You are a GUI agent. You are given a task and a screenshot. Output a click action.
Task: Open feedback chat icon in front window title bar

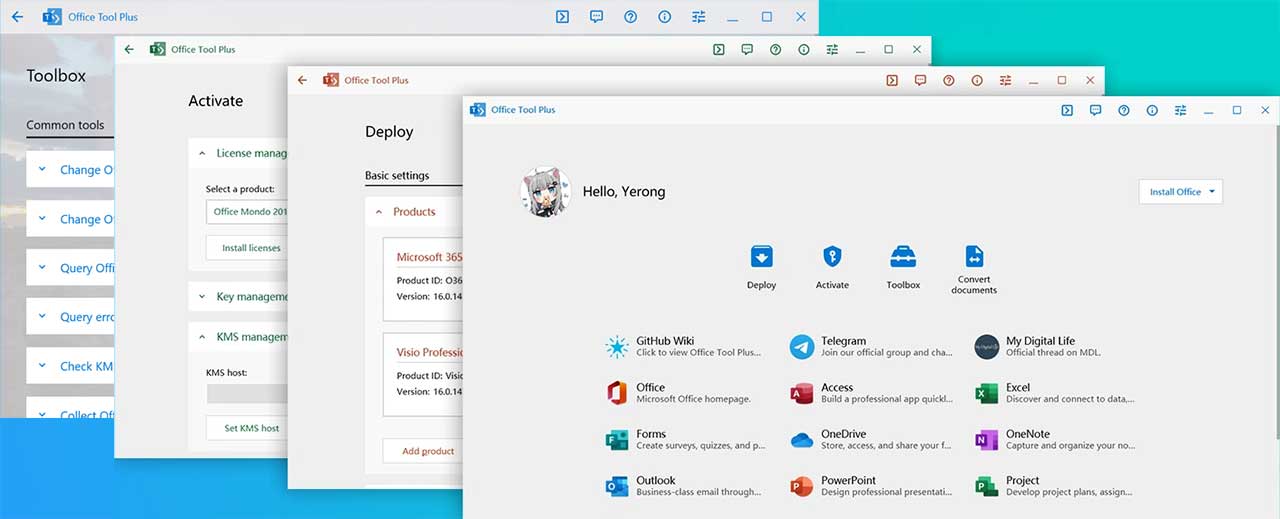[x=1095, y=110]
